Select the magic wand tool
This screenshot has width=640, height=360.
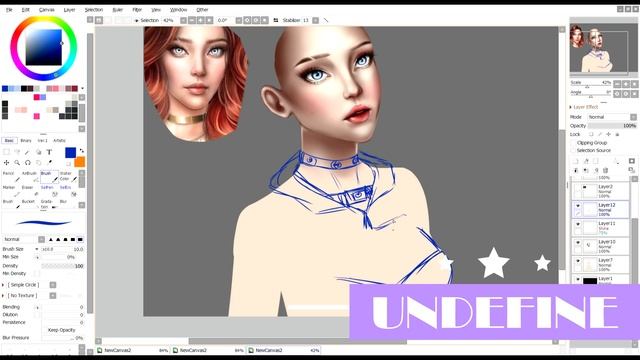[28, 152]
